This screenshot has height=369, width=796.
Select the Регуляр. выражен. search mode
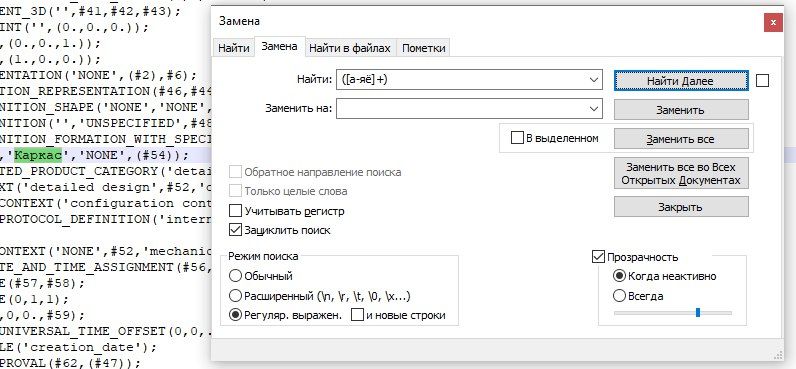(x=236, y=315)
